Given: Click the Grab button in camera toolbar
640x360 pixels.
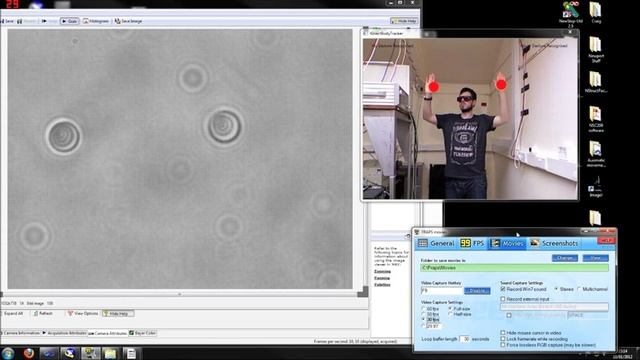Looking at the screenshot, I should (x=69, y=21).
